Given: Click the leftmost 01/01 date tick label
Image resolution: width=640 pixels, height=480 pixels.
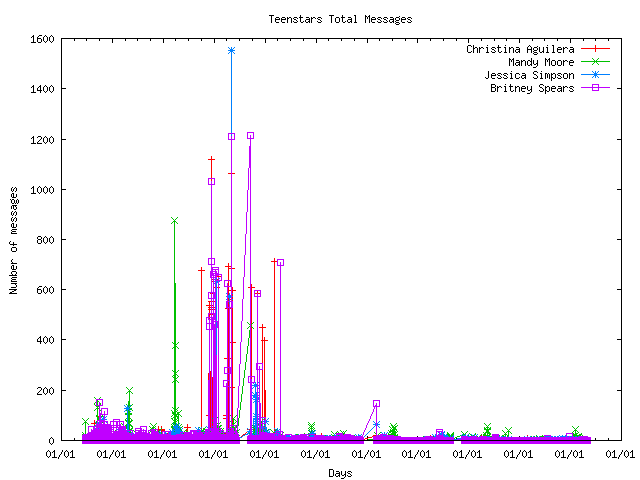Looking at the screenshot, I should pyautogui.click(x=60, y=455).
